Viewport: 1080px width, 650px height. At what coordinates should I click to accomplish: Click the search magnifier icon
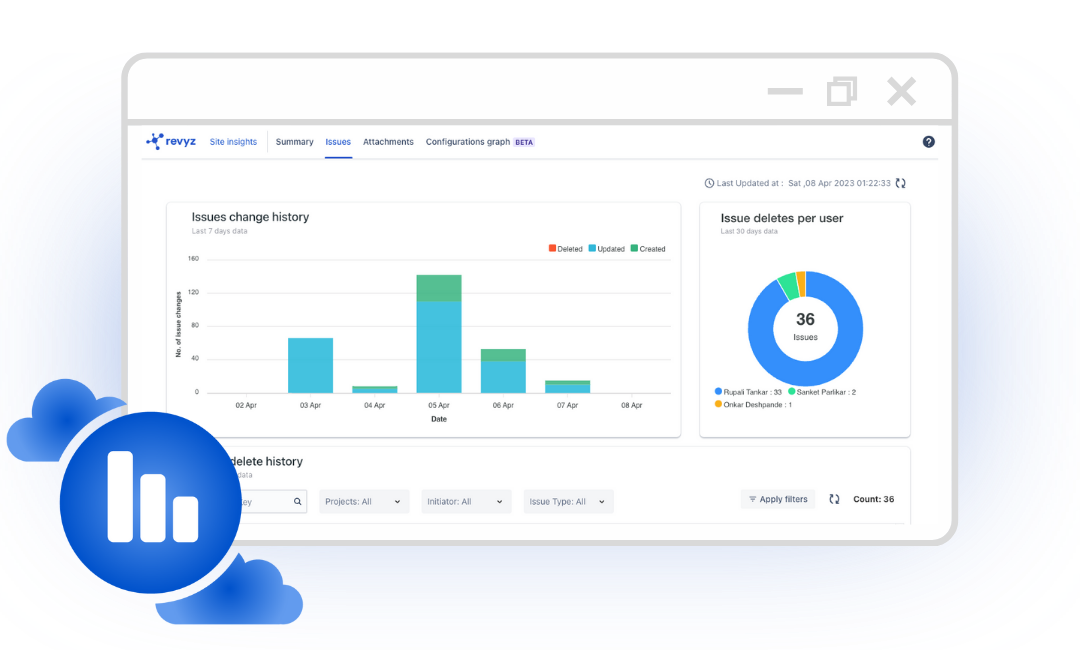click(x=298, y=502)
